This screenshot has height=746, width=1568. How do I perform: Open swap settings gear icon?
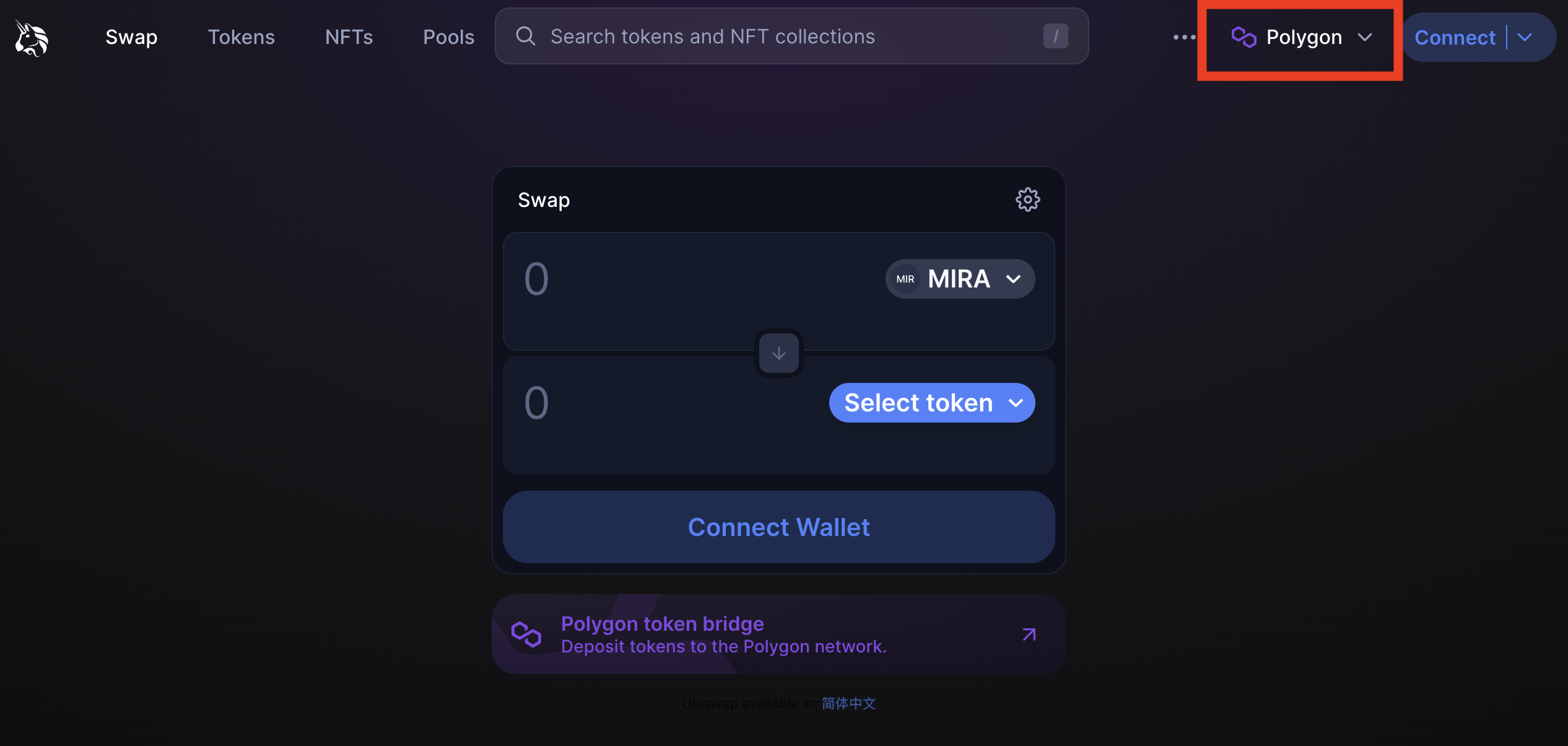pos(1027,200)
